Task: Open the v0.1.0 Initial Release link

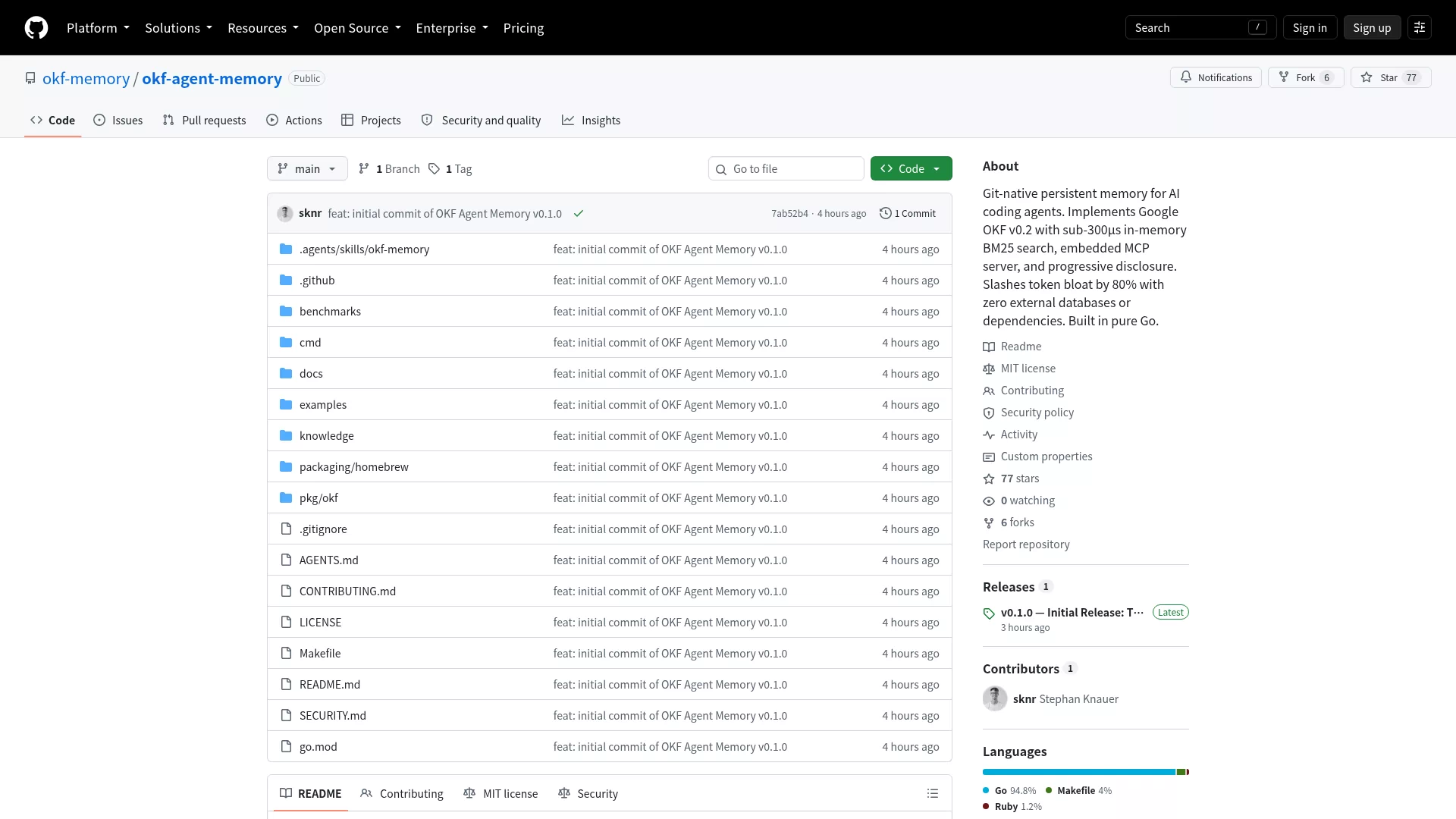Action: (1072, 613)
